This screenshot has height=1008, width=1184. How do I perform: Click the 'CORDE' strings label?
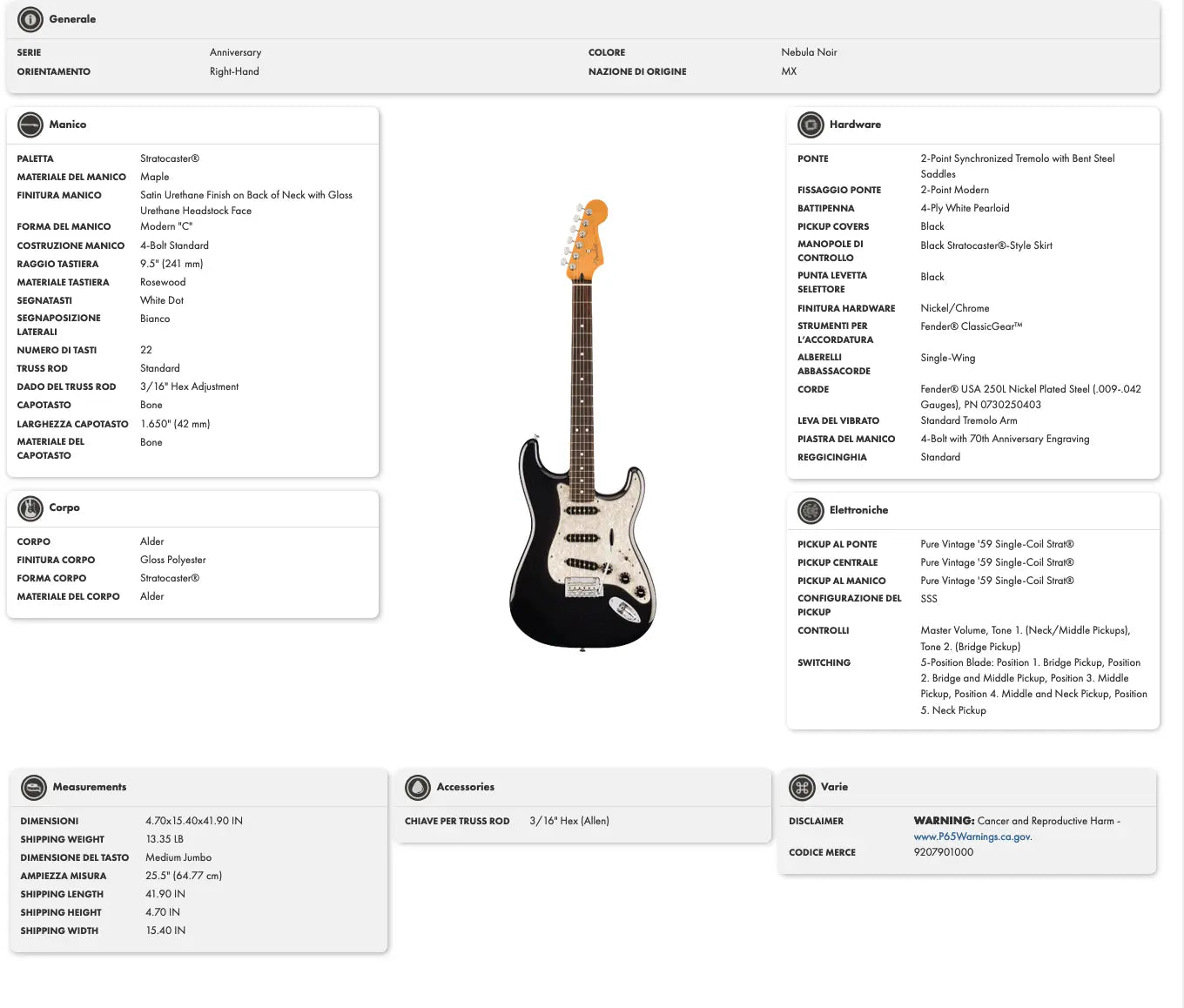813,389
